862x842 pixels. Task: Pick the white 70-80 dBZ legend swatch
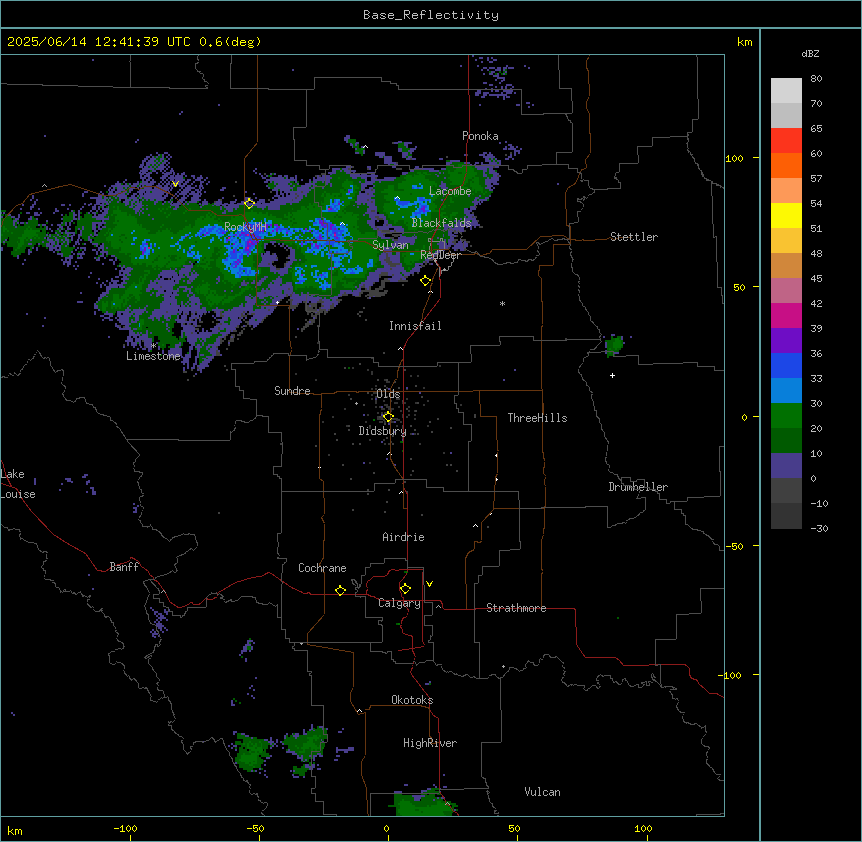click(x=786, y=91)
